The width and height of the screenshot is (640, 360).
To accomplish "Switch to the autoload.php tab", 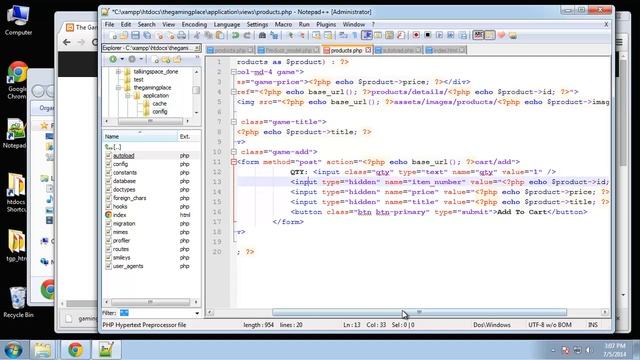I will coord(398,50).
